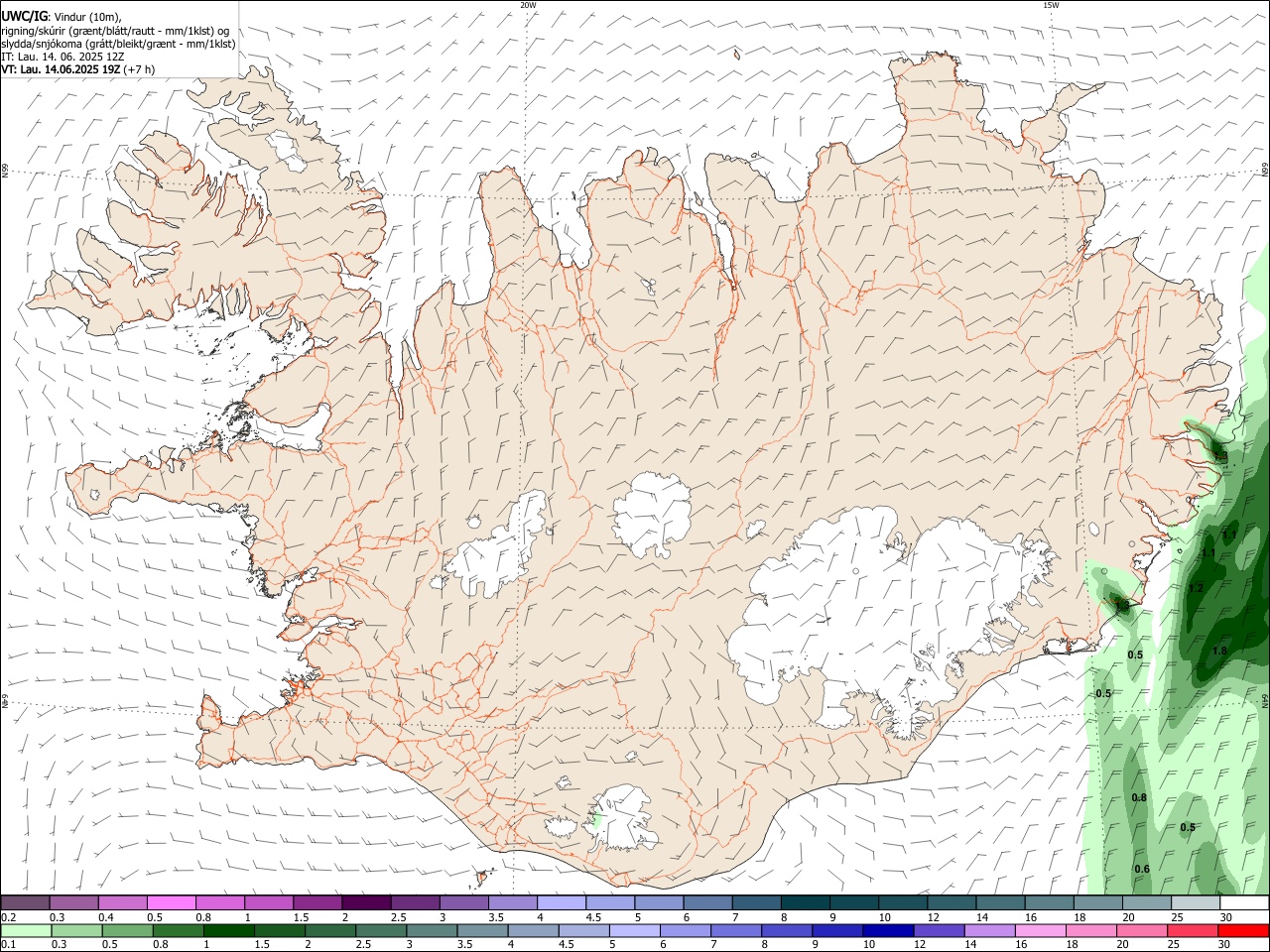
Task: Select the white 30 snow-scale swatch
Action: tap(1244, 903)
